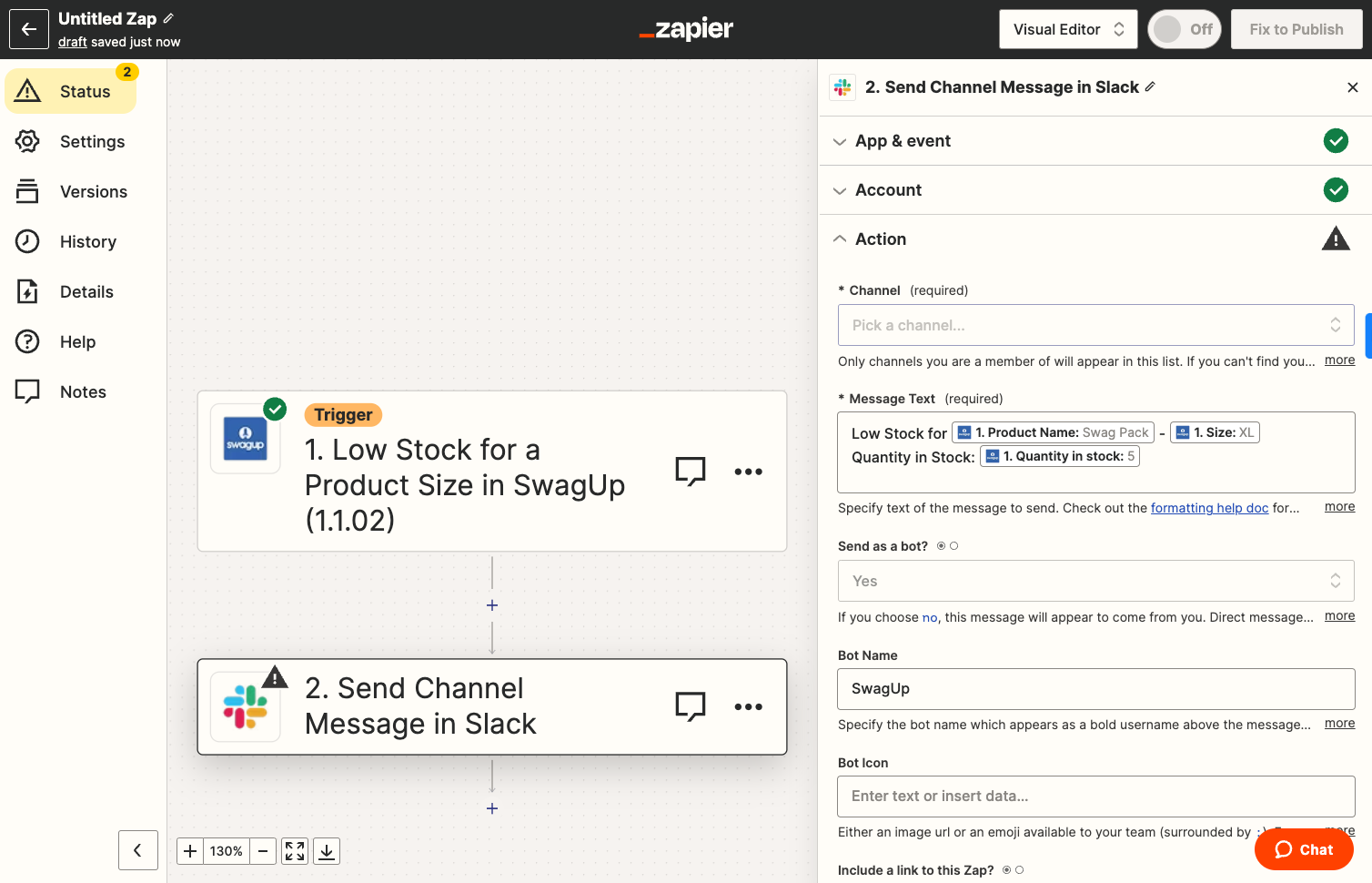The image size is (1372, 883).
Task: Add a step after the Slack action
Action: (x=492, y=808)
